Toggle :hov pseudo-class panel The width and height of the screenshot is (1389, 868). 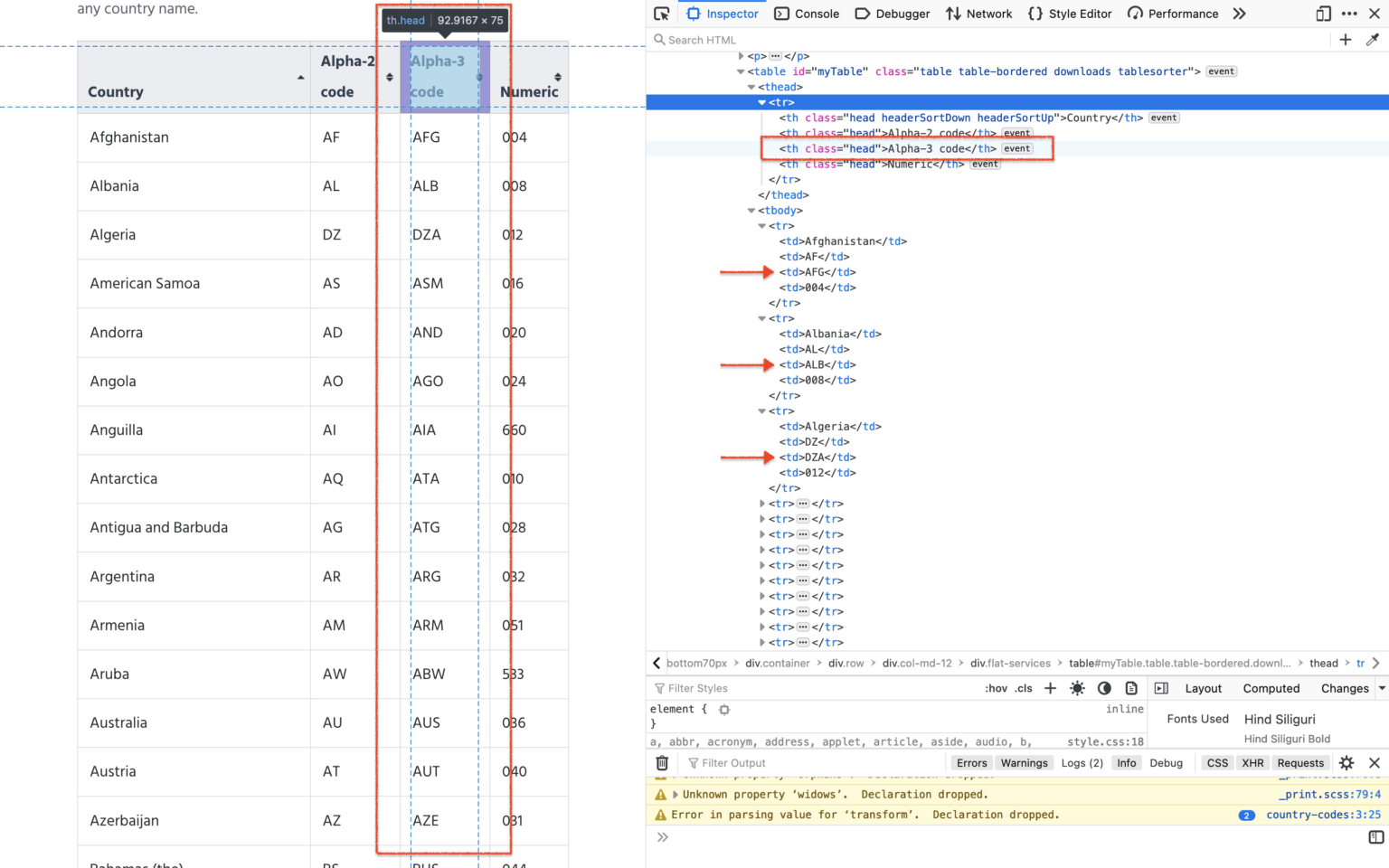click(996, 688)
